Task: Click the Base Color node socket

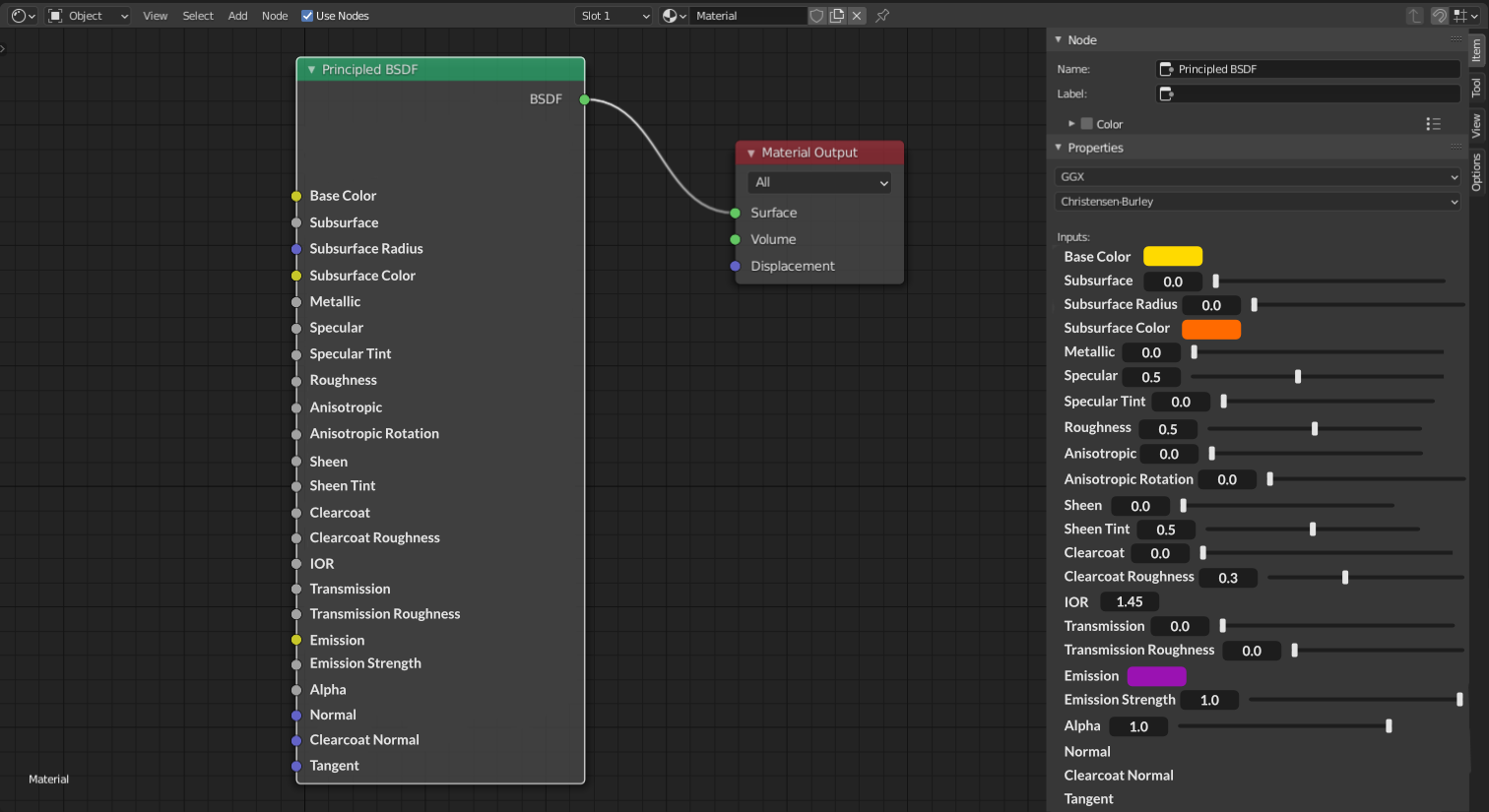Action: 296,196
